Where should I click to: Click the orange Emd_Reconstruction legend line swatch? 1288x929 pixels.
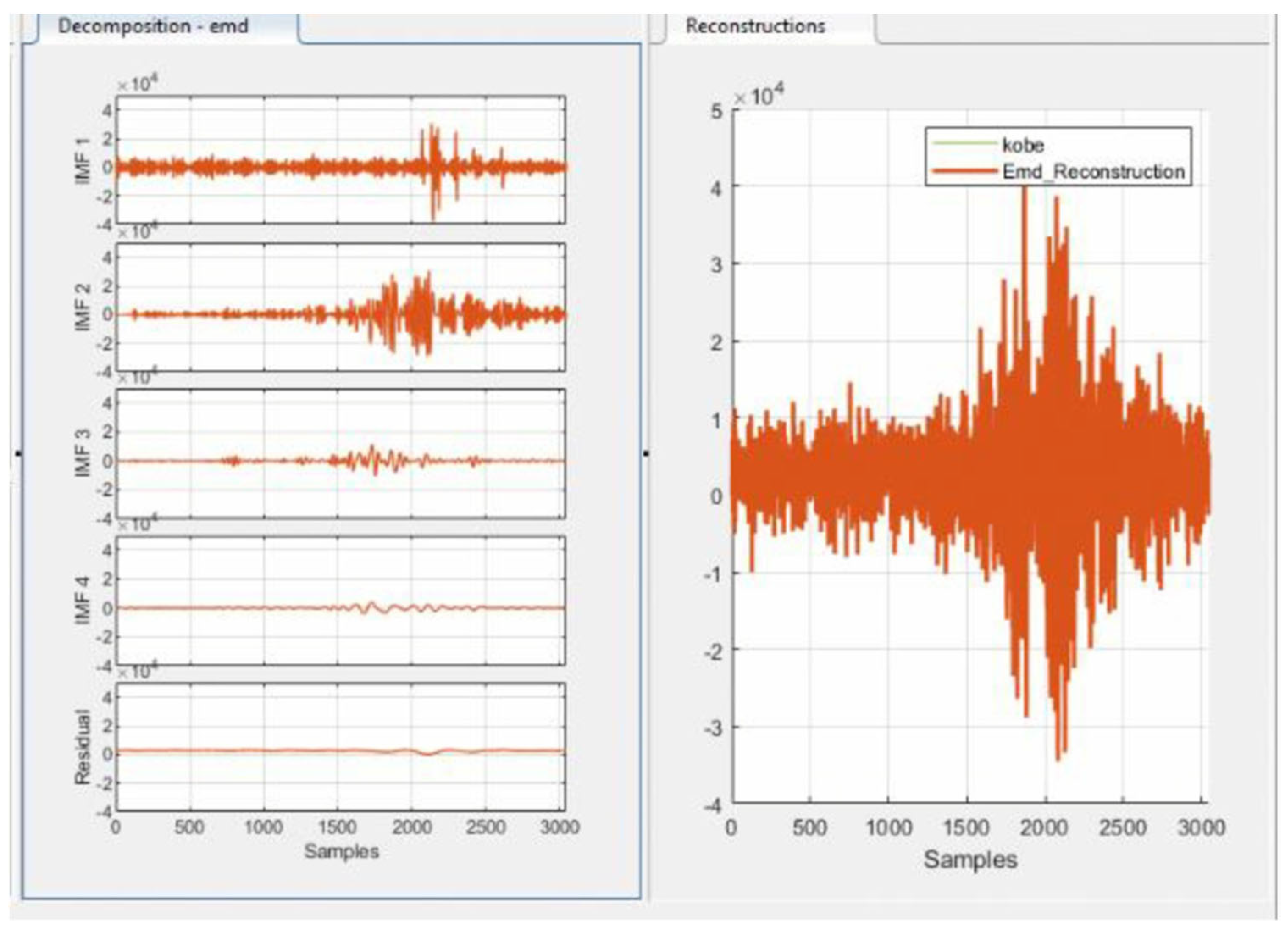coord(964,171)
